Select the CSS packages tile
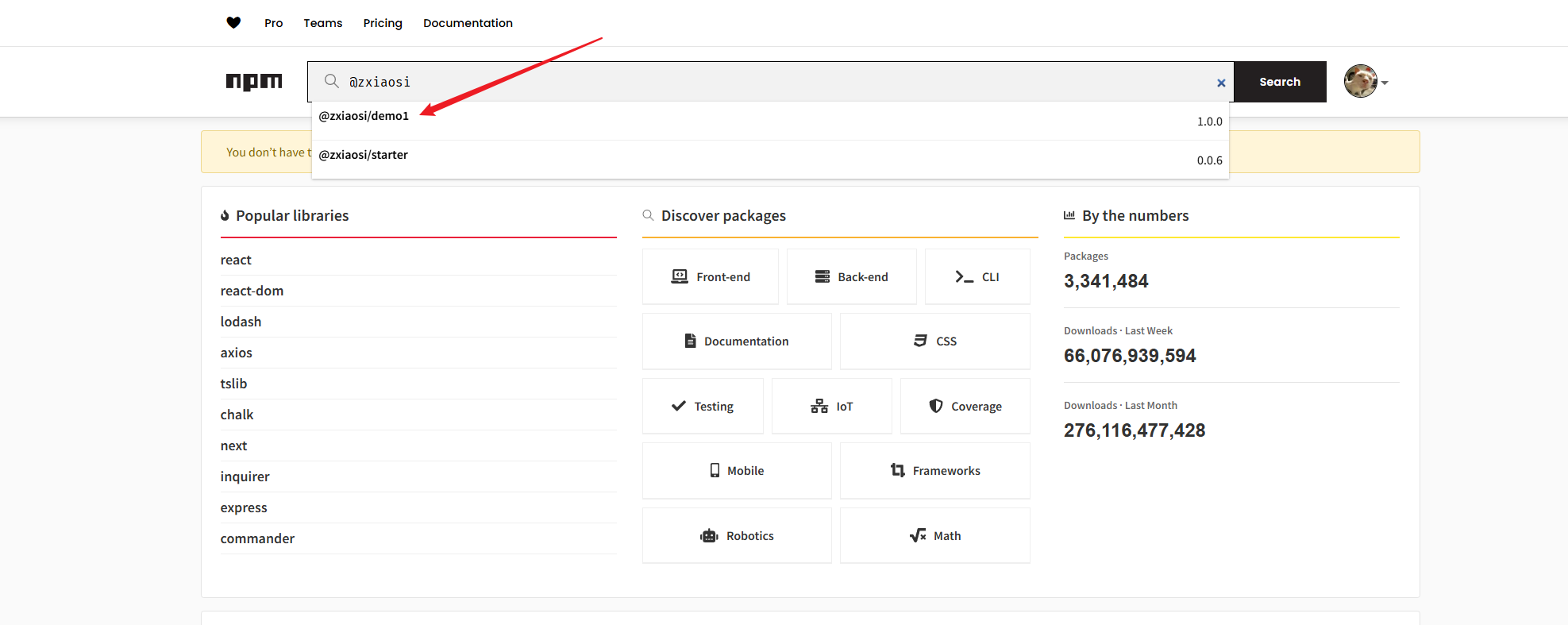The height and width of the screenshot is (625, 1568). point(934,341)
